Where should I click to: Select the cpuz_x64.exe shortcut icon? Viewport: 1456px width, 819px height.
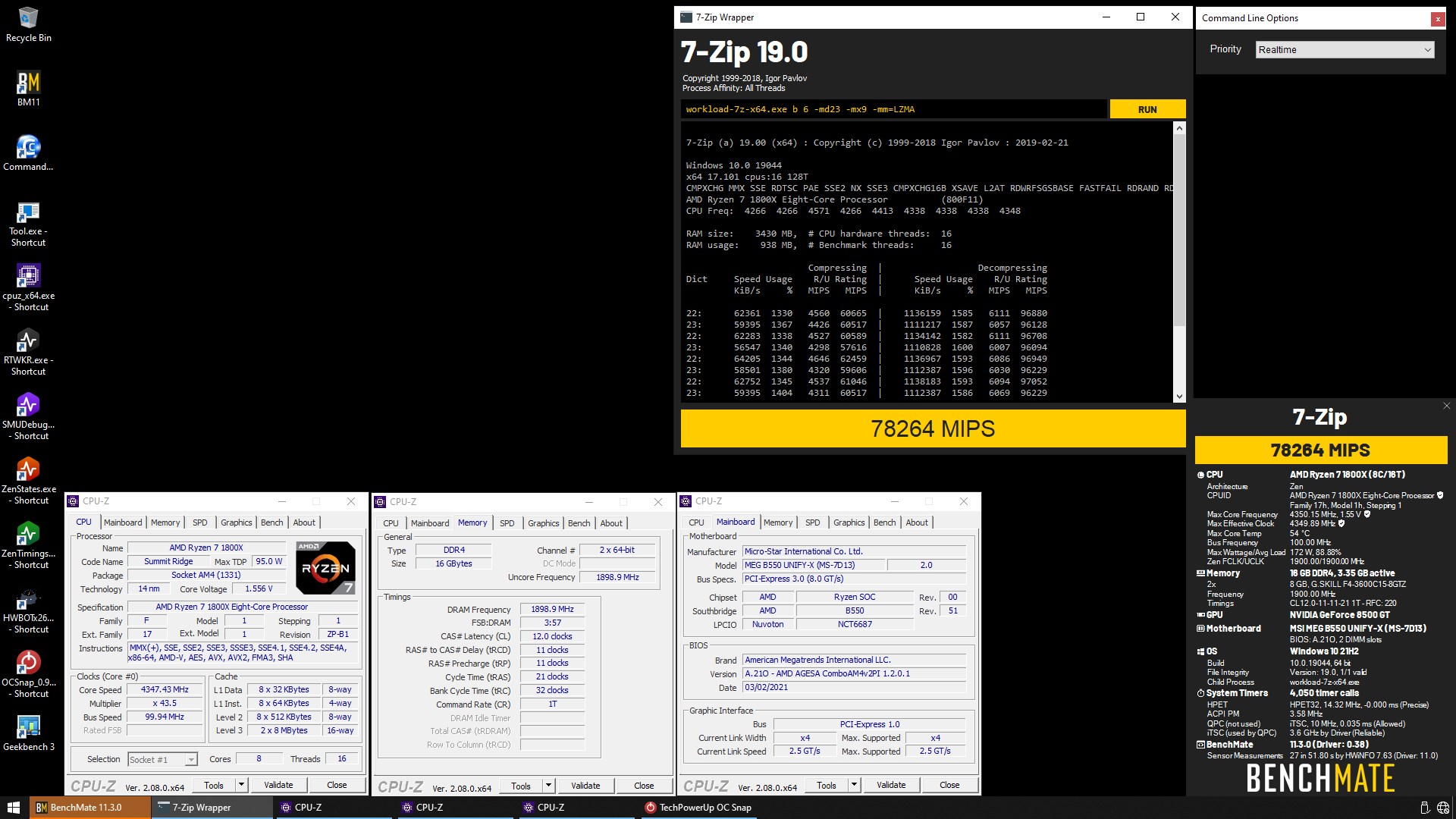pos(28,288)
